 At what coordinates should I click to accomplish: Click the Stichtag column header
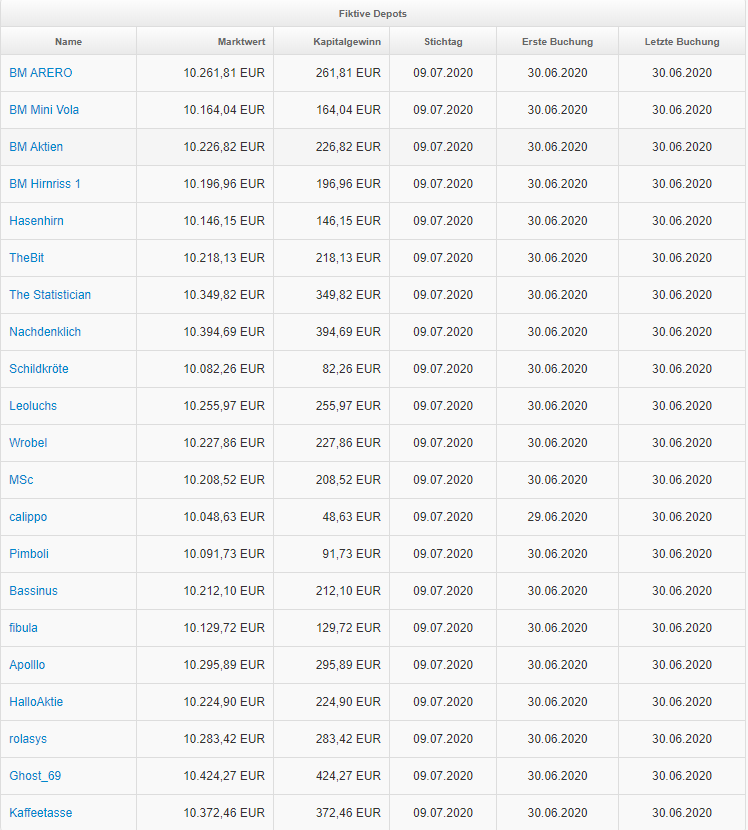443,42
